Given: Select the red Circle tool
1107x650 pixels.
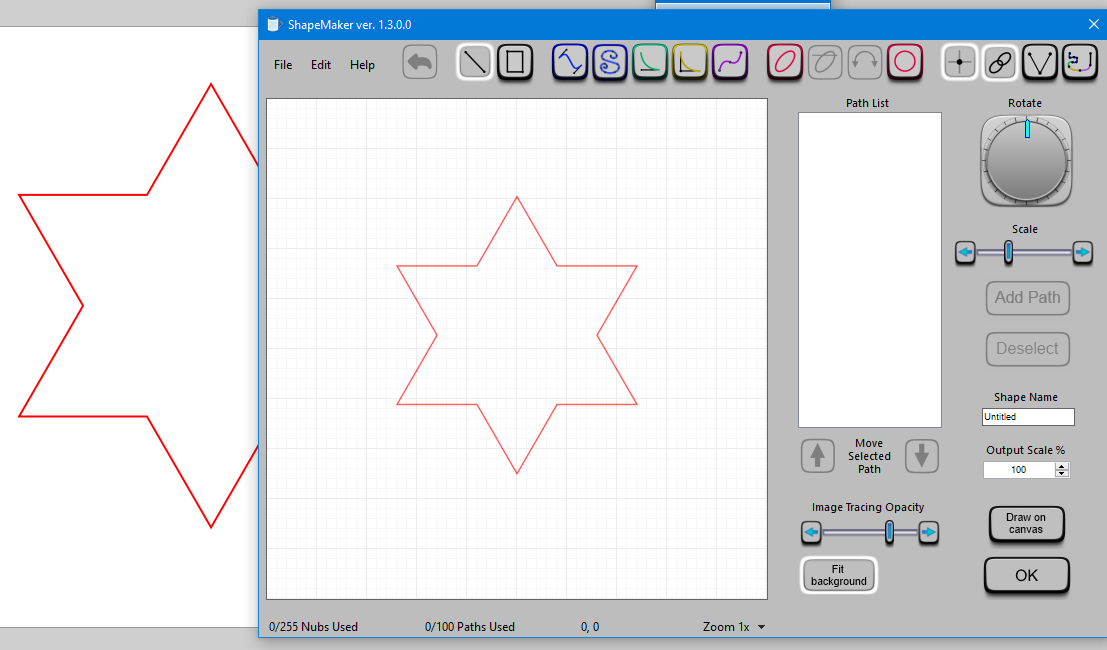Looking at the screenshot, I should [905, 62].
